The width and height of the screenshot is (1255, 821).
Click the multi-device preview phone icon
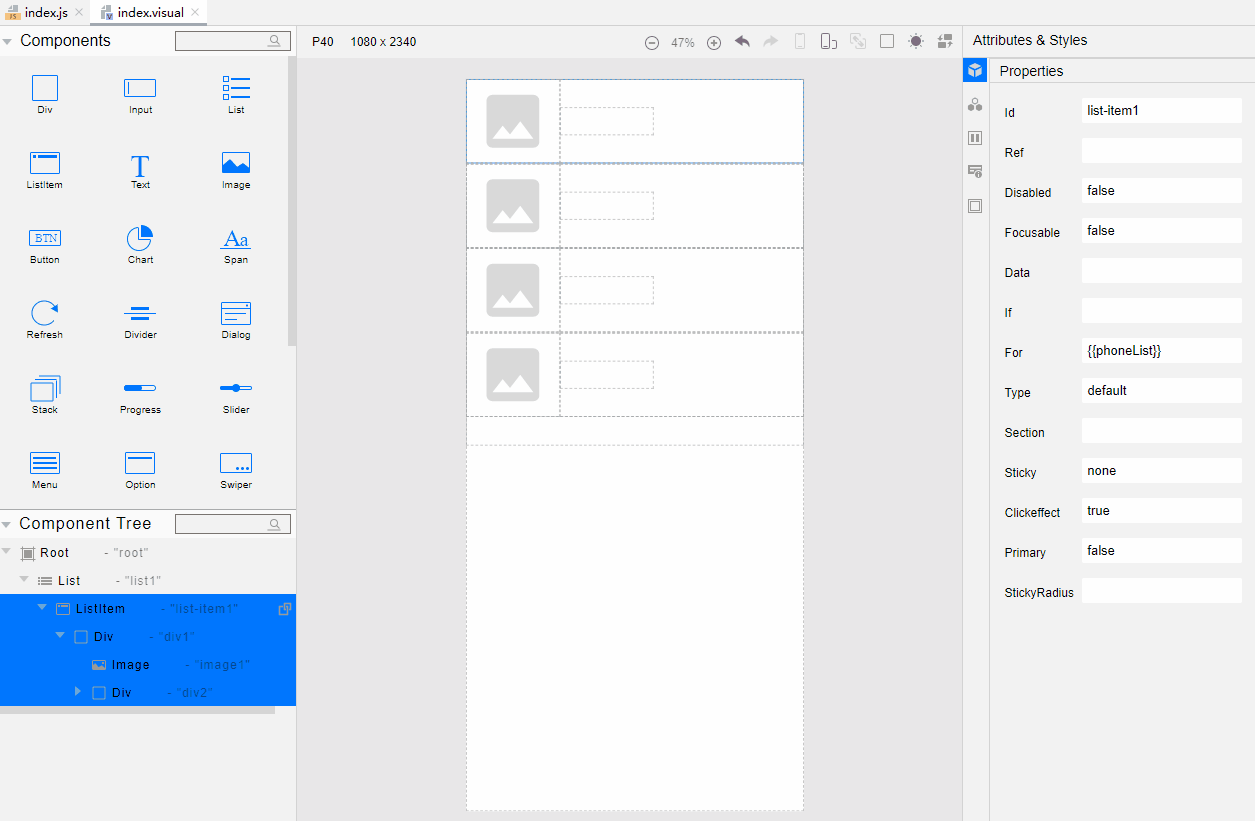[828, 42]
